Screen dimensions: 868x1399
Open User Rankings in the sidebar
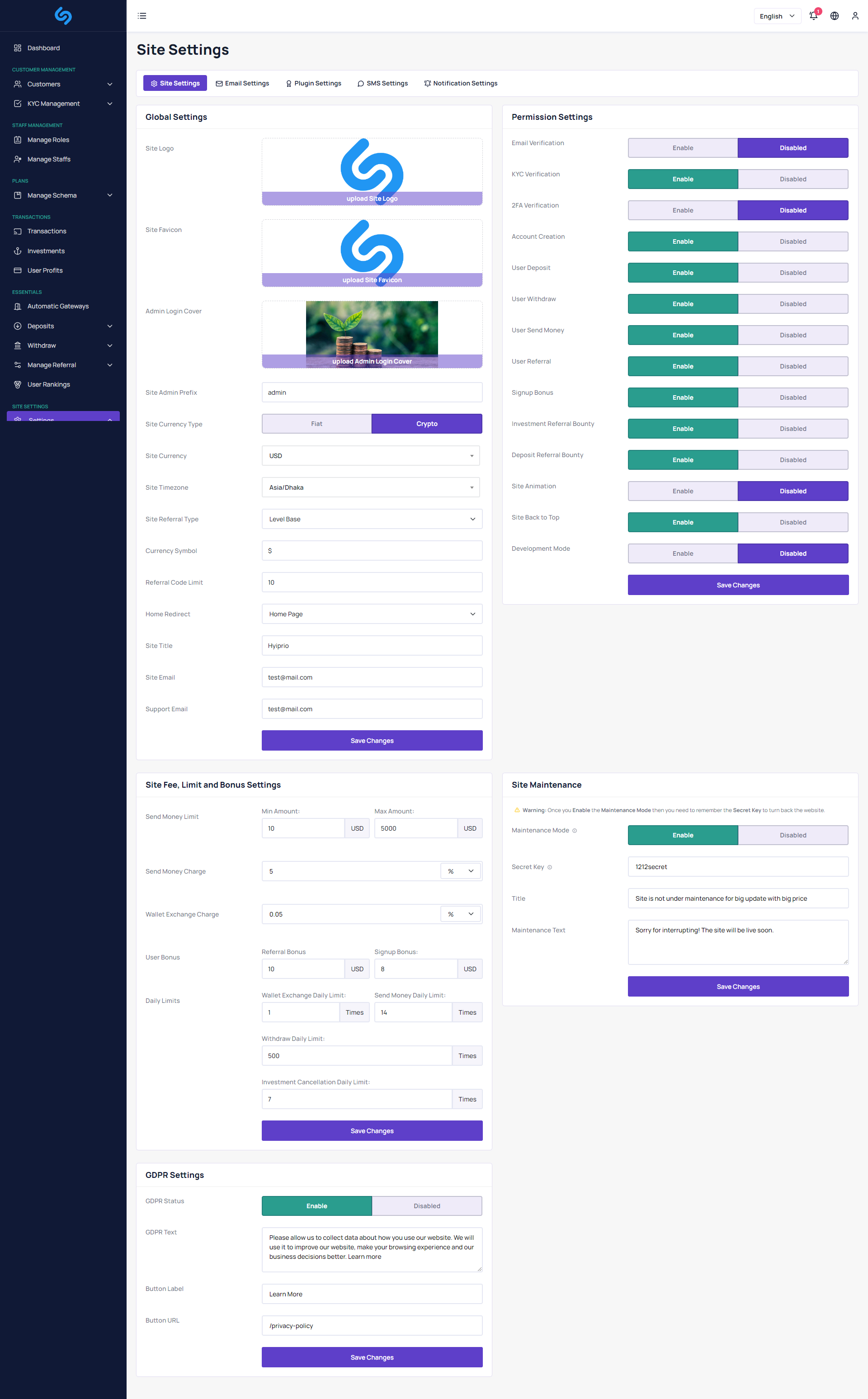point(48,385)
